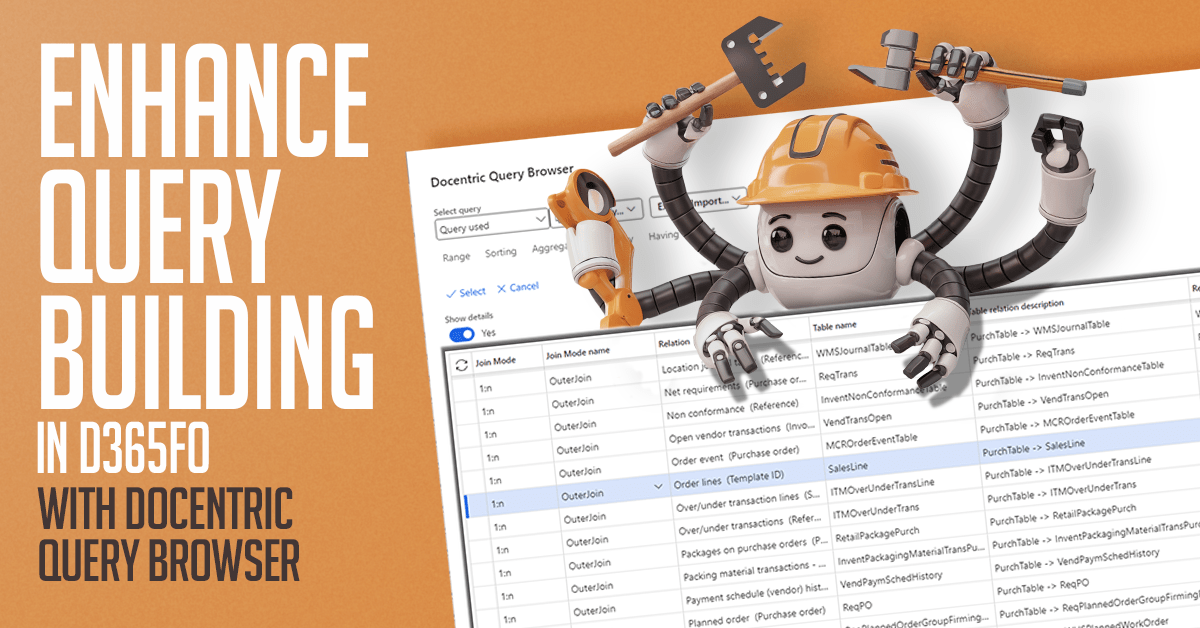The width and height of the screenshot is (1200, 628).
Task: Click 'PurchTable -> WMSJournalTable' cell
Action: (1041, 330)
